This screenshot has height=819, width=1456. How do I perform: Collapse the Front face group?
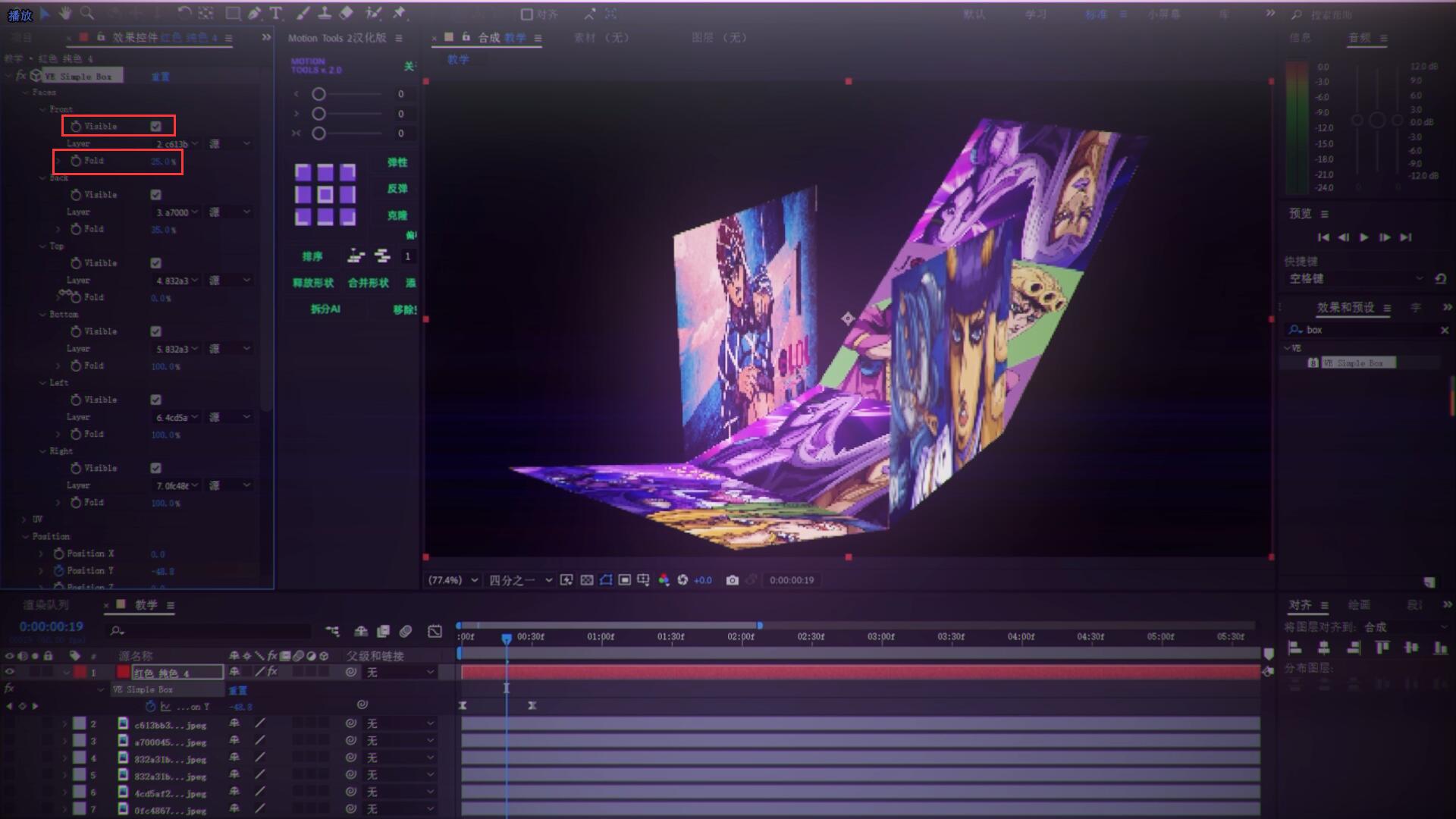point(42,109)
